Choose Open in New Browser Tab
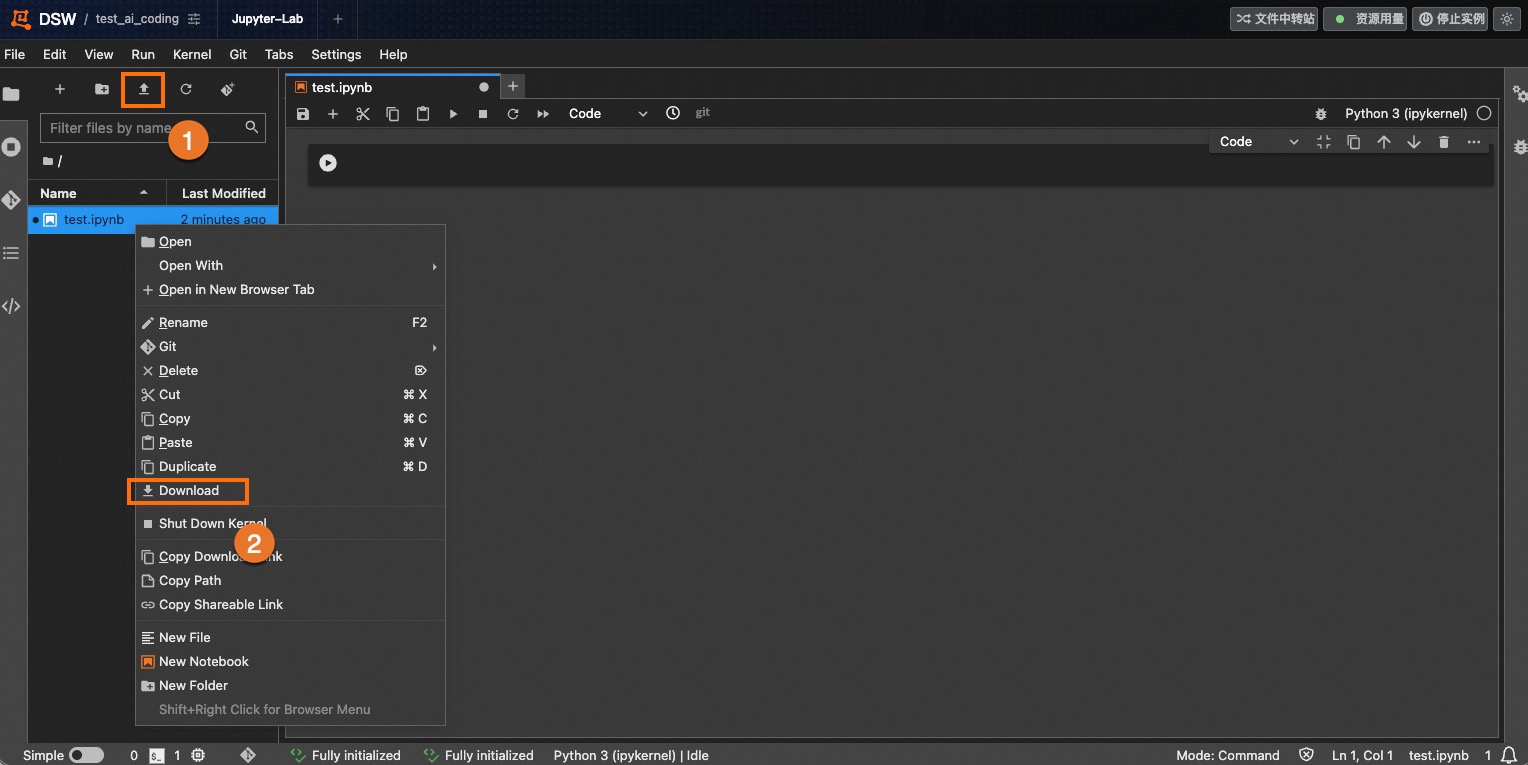The height and width of the screenshot is (765, 1528). tap(290, 290)
